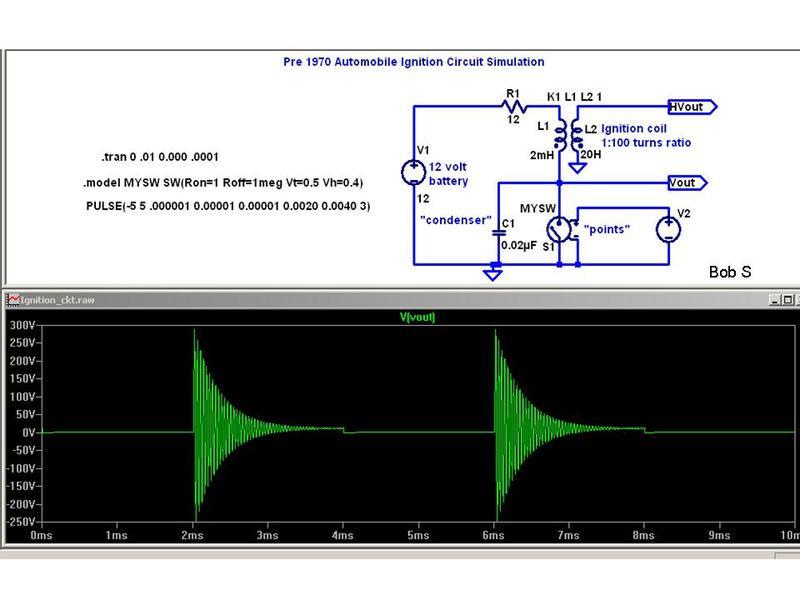Click the MYSW switch model label
Screen dimensions: 800x600
point(538,208)
